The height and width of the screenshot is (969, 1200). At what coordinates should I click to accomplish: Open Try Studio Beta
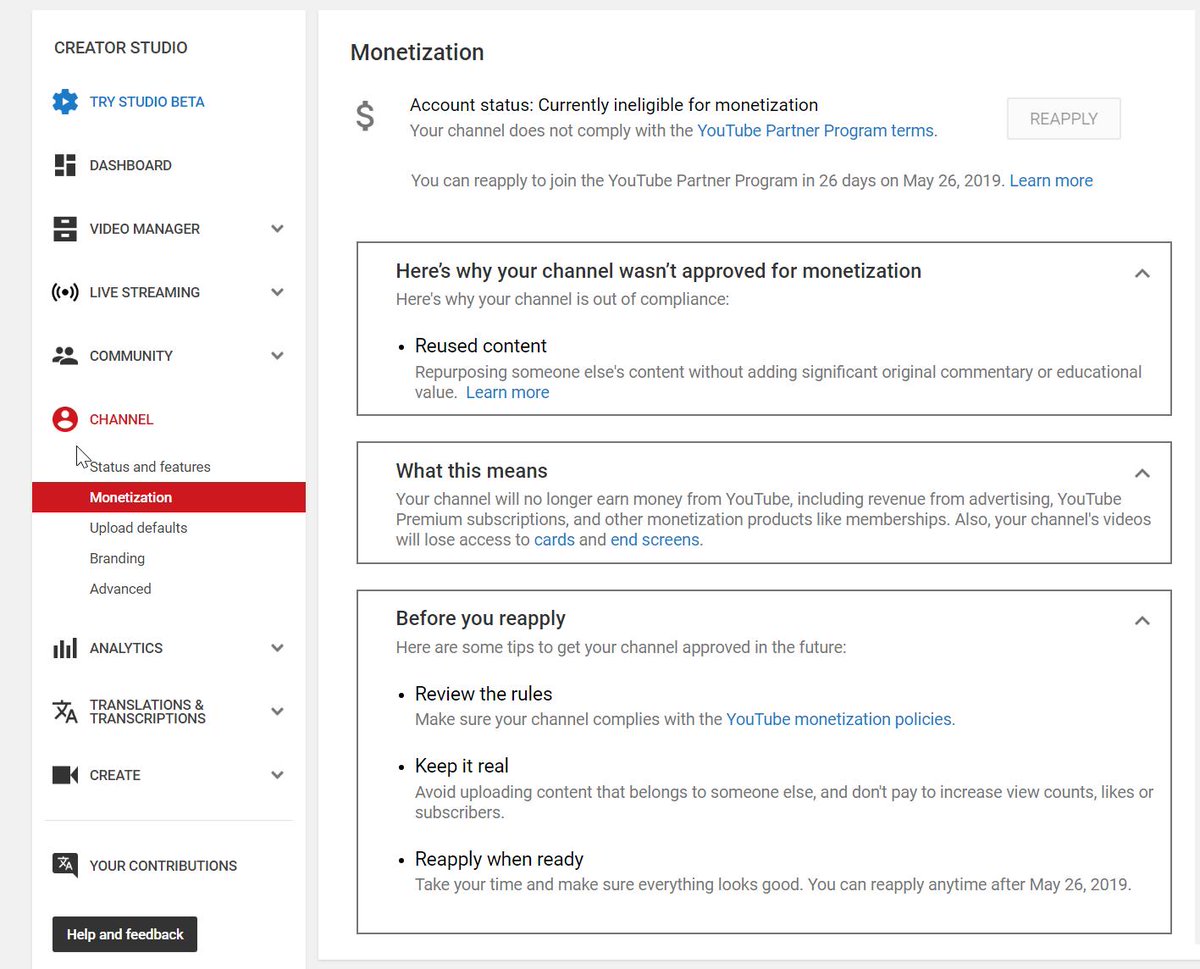pos(147,102)
